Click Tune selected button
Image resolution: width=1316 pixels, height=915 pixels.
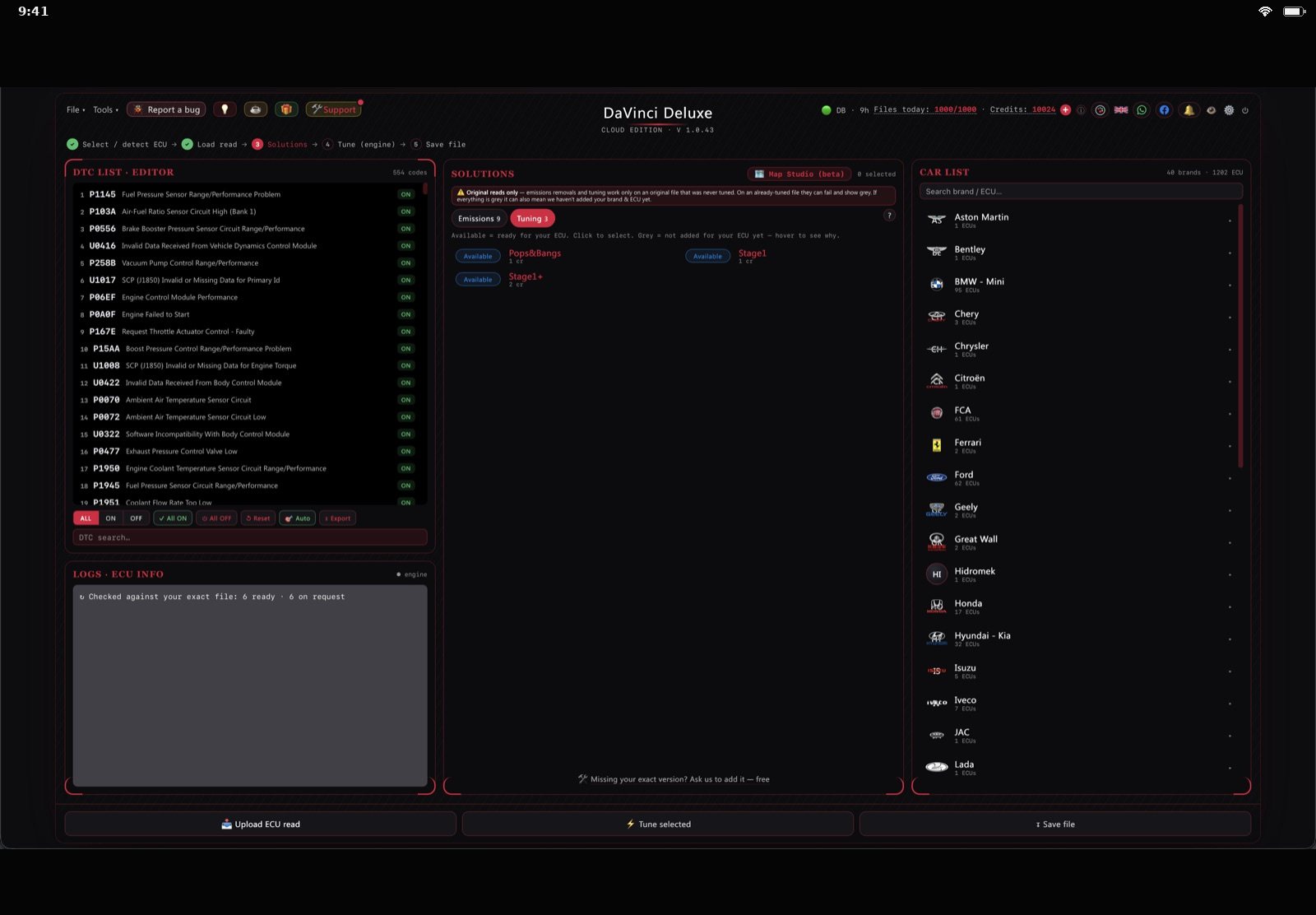click(658, 824)
